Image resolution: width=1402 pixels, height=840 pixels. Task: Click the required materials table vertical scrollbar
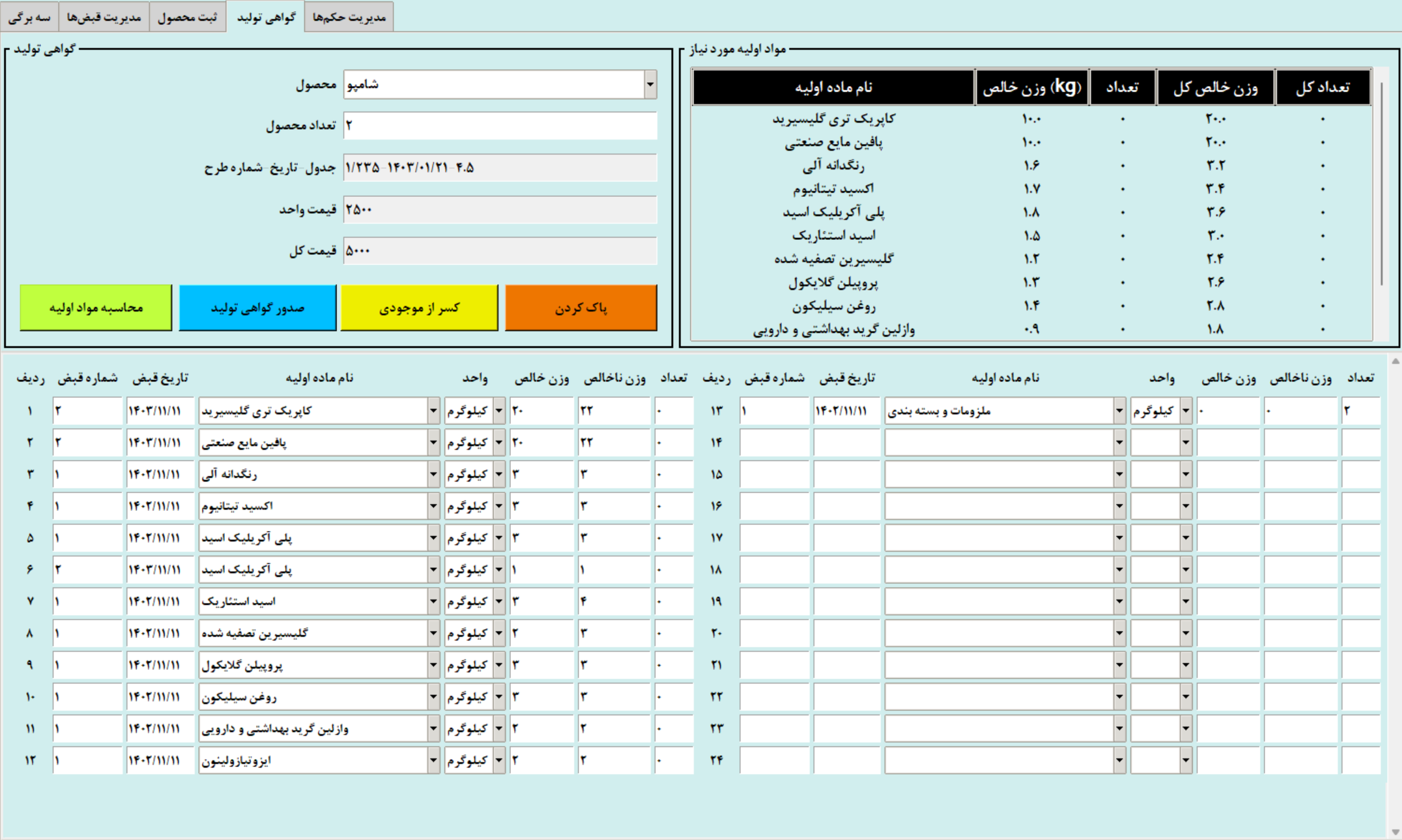[1381, 184]
